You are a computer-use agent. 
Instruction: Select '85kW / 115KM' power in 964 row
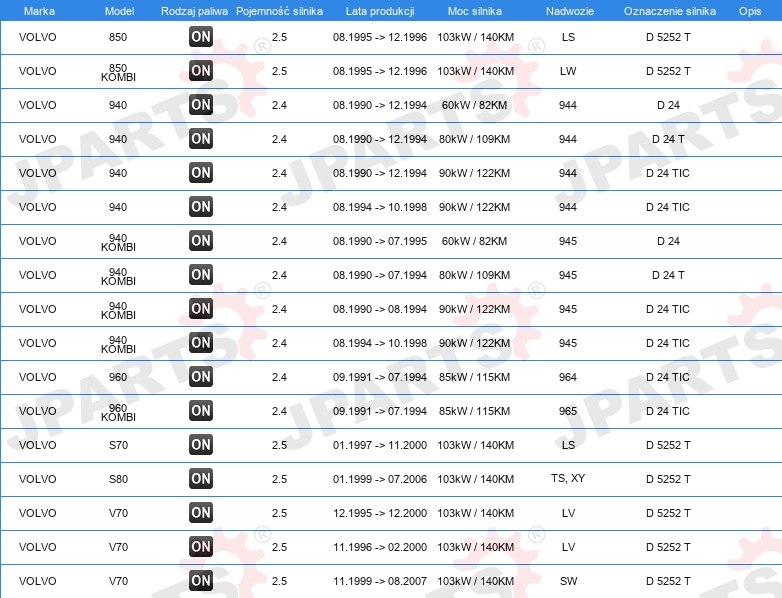[474, 377]
